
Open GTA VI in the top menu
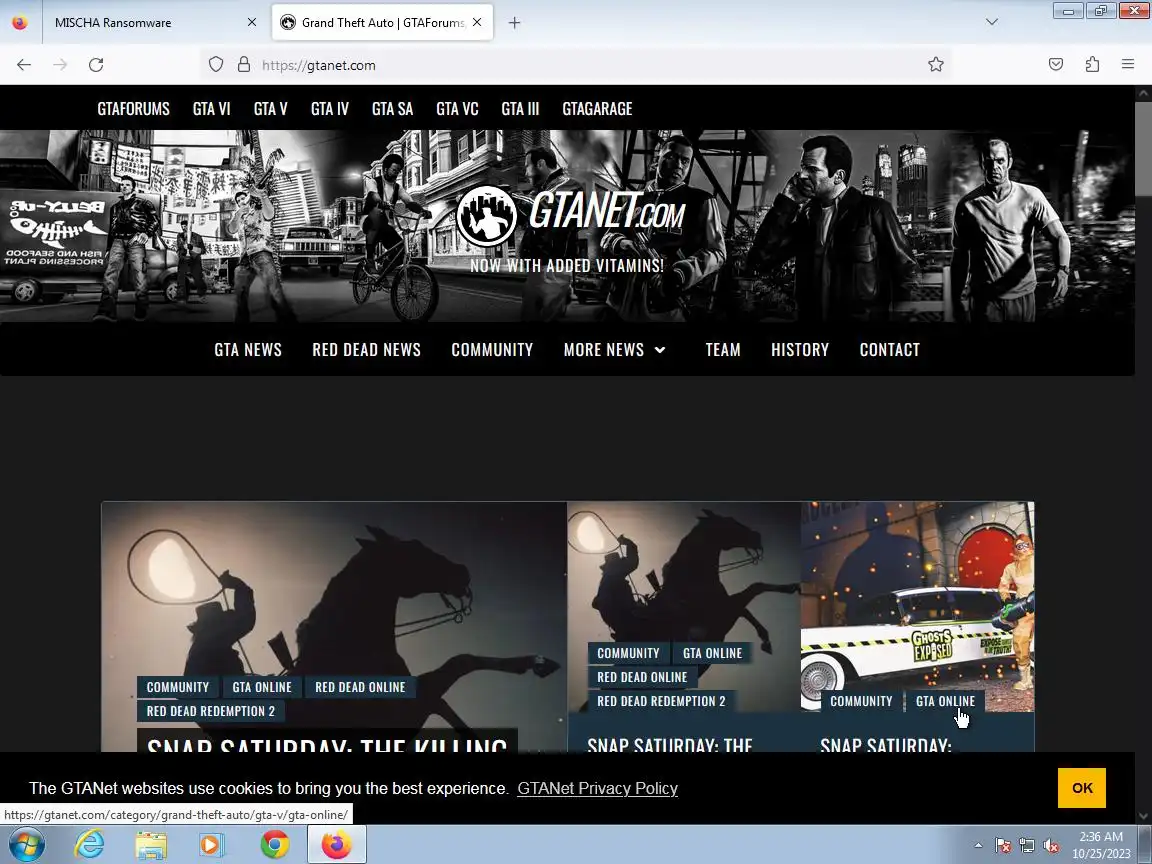click(212, 109)
